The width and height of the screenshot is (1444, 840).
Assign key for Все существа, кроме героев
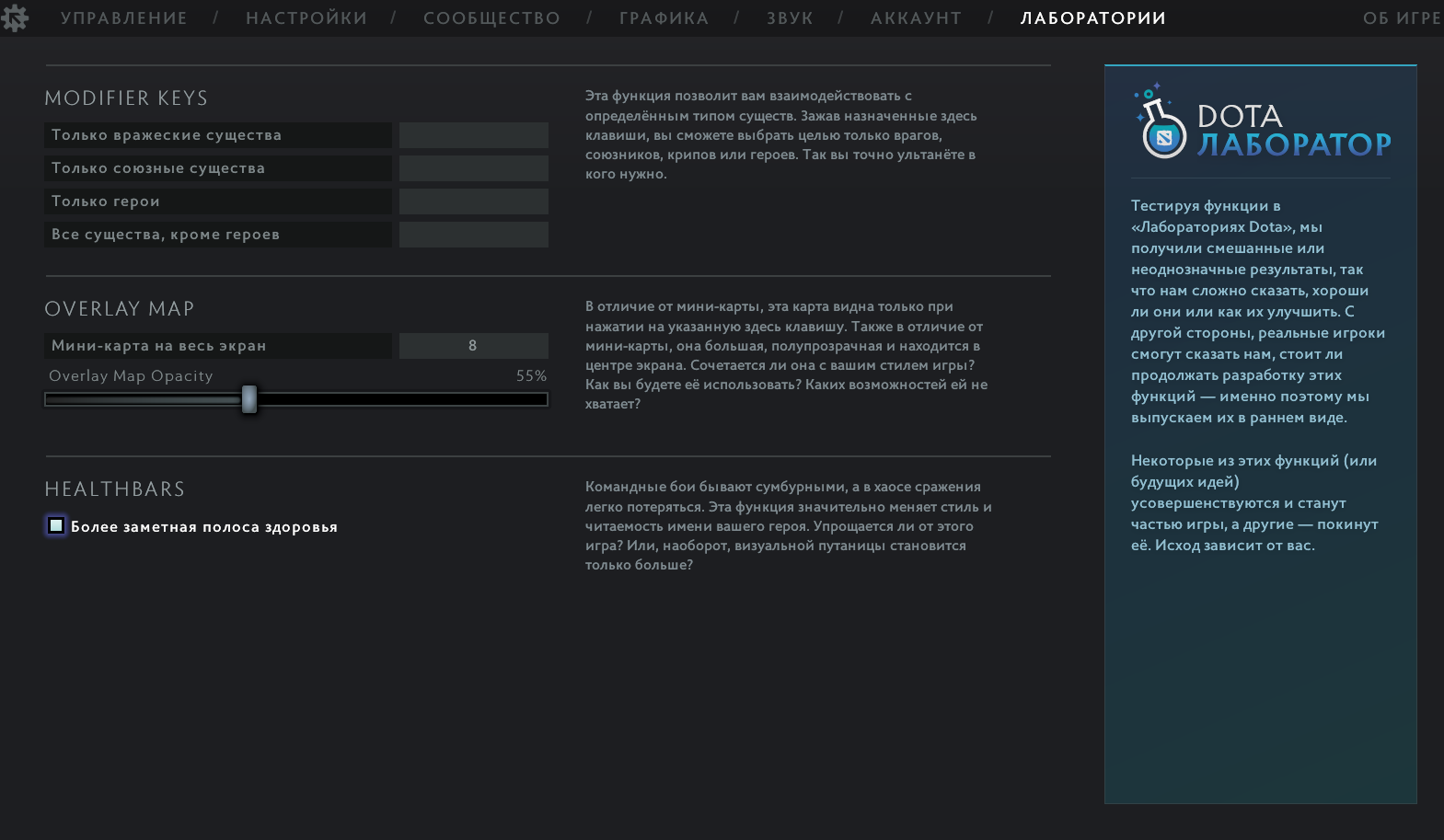coord(474,235)
